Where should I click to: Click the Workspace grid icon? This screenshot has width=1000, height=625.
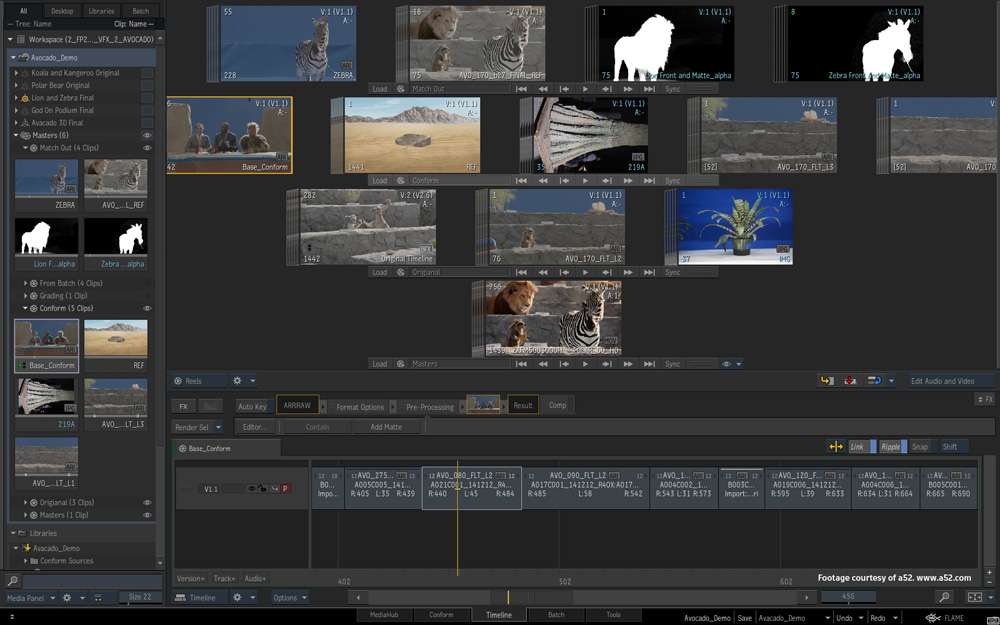point(21,40)
